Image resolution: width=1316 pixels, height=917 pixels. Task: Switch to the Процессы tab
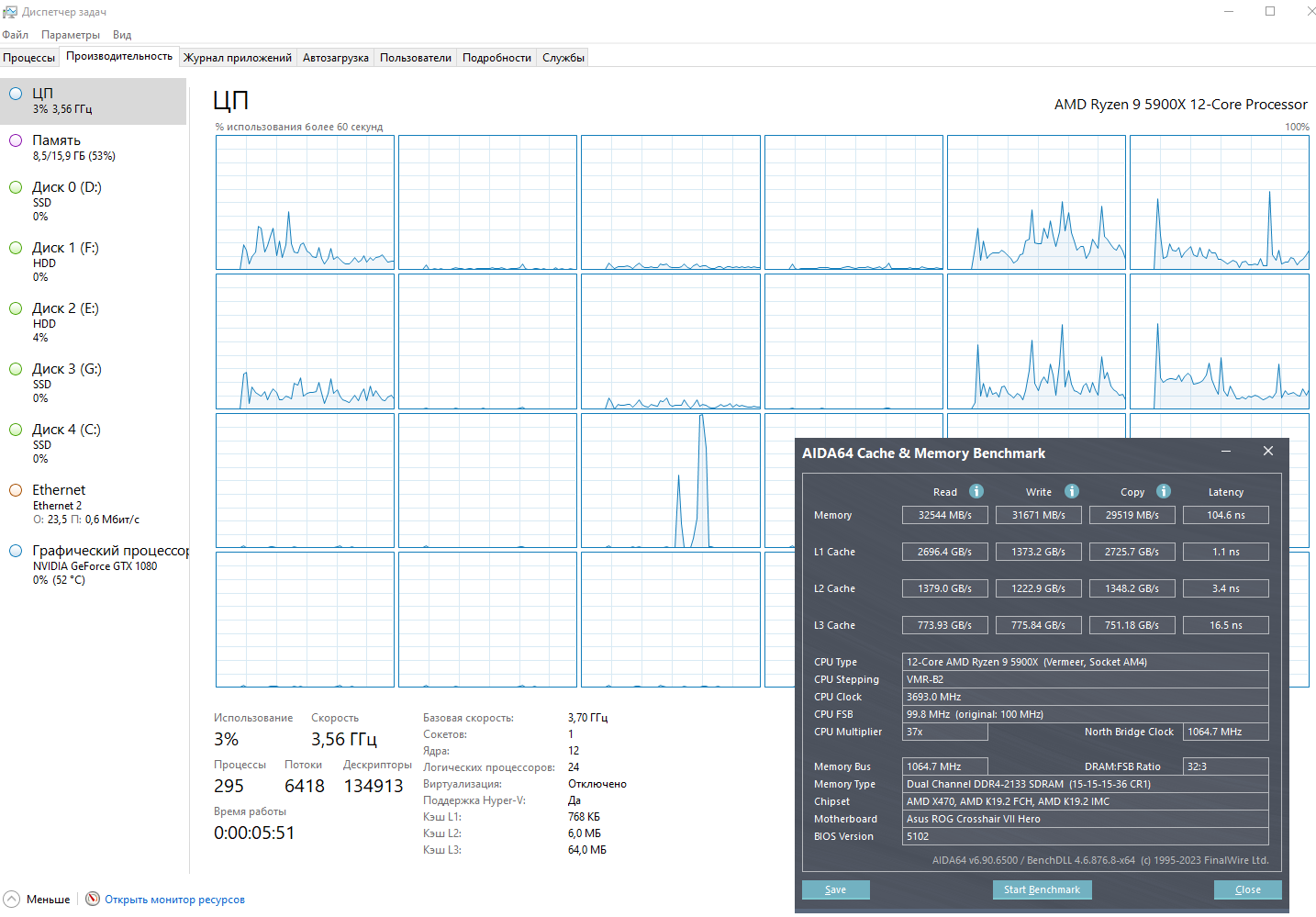tap(29, 58)
